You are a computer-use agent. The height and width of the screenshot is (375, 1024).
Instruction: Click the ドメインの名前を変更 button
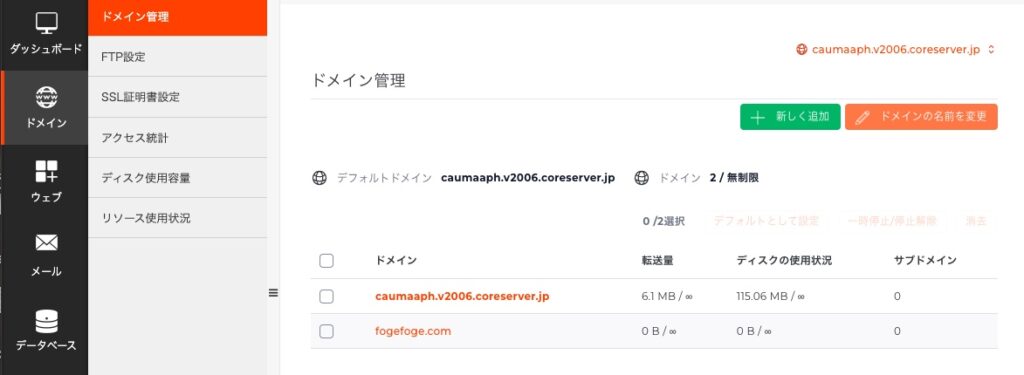tap(921, 117)
